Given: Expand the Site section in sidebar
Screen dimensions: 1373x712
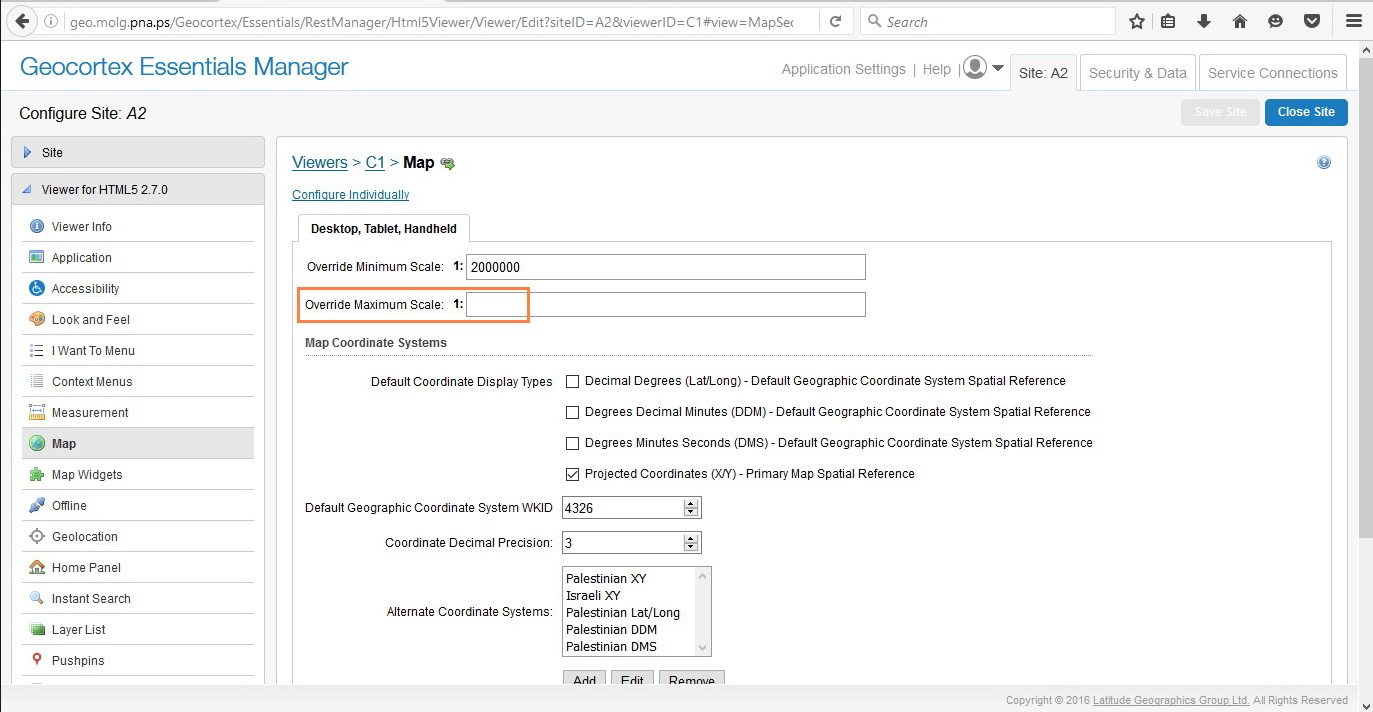Looking at the screenshot, I should tap(138, 153).
